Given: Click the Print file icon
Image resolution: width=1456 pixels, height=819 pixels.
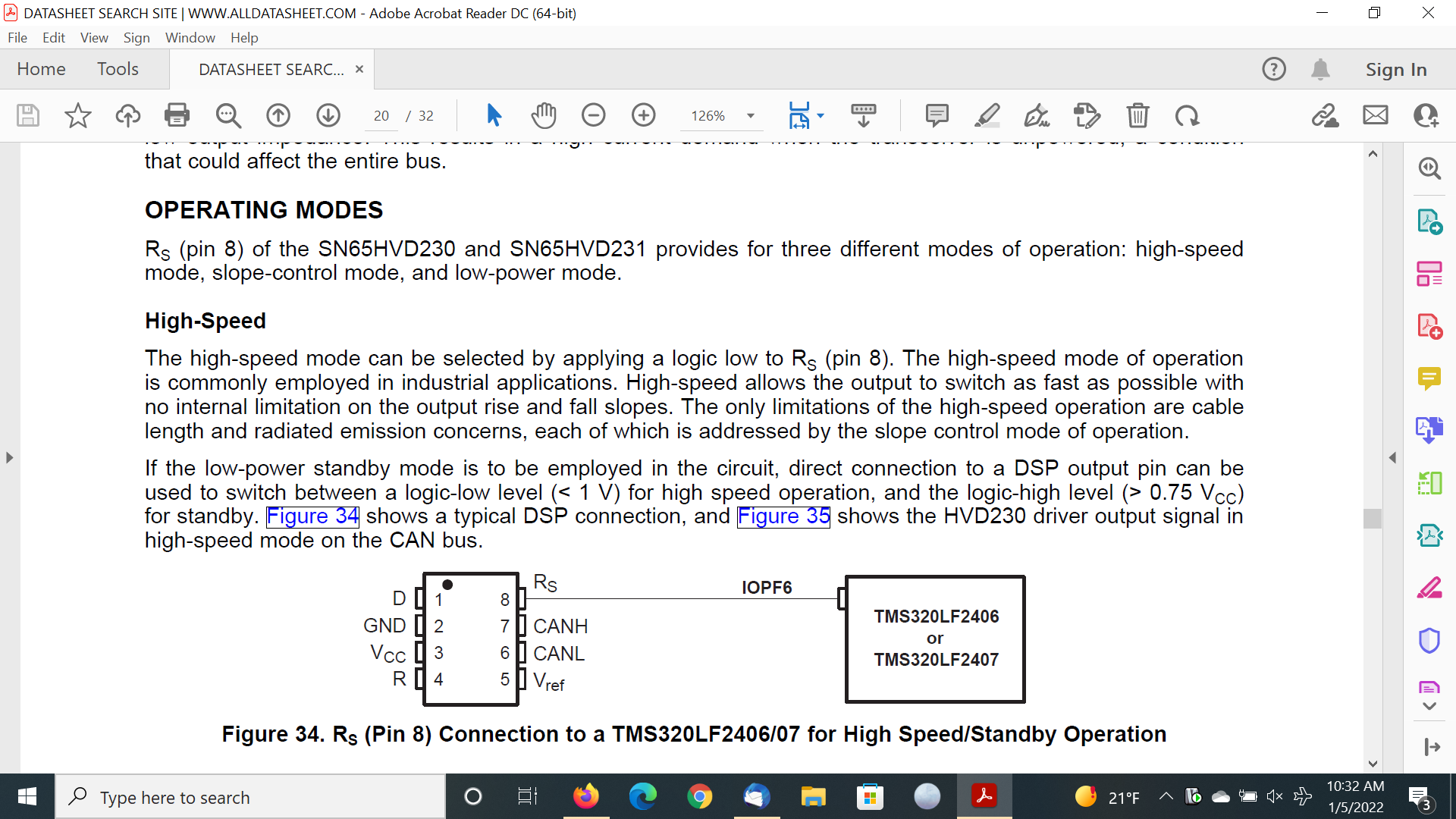Looking at the screenshot, I should [x=177, y=115].
